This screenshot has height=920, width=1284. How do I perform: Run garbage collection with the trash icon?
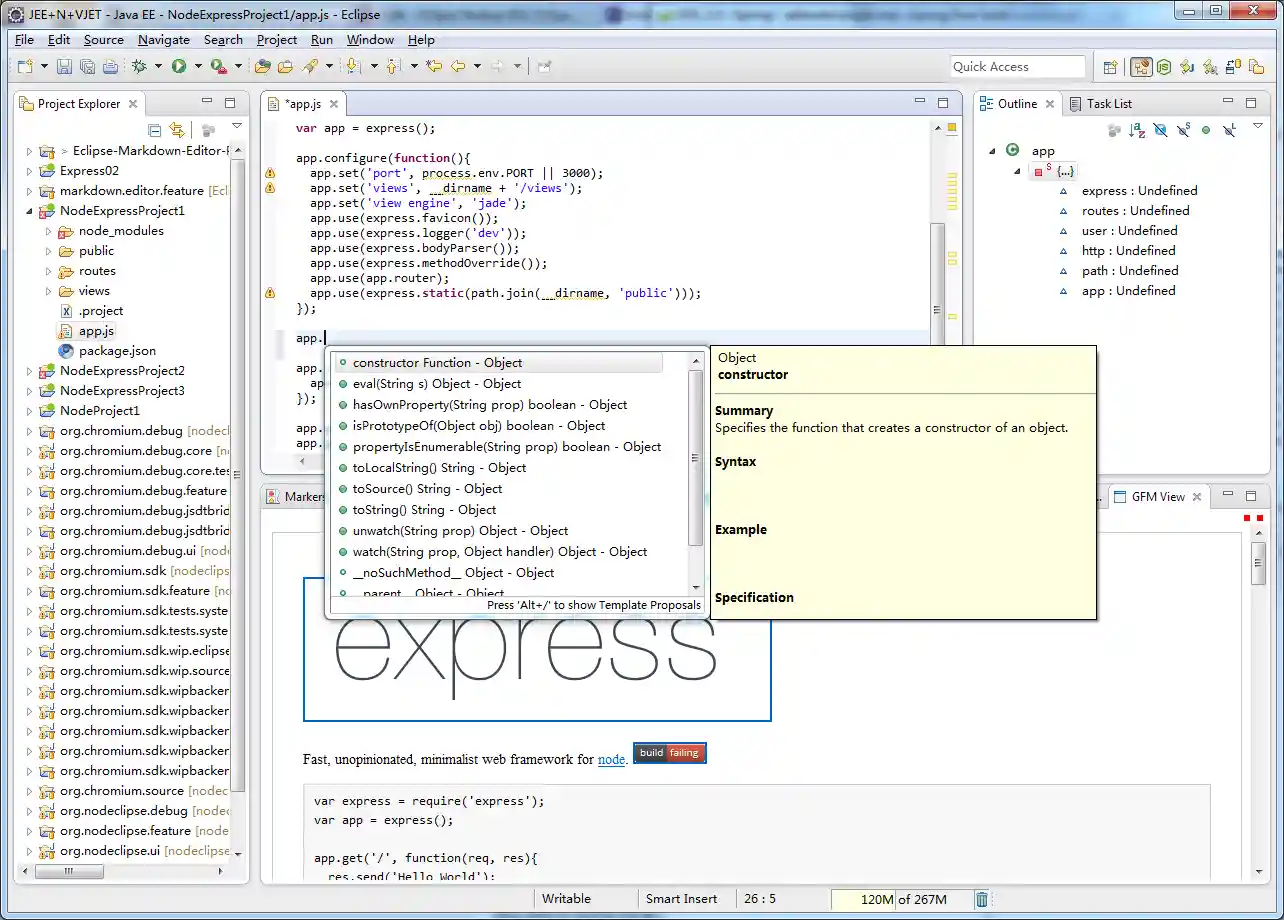pos(983,899)
